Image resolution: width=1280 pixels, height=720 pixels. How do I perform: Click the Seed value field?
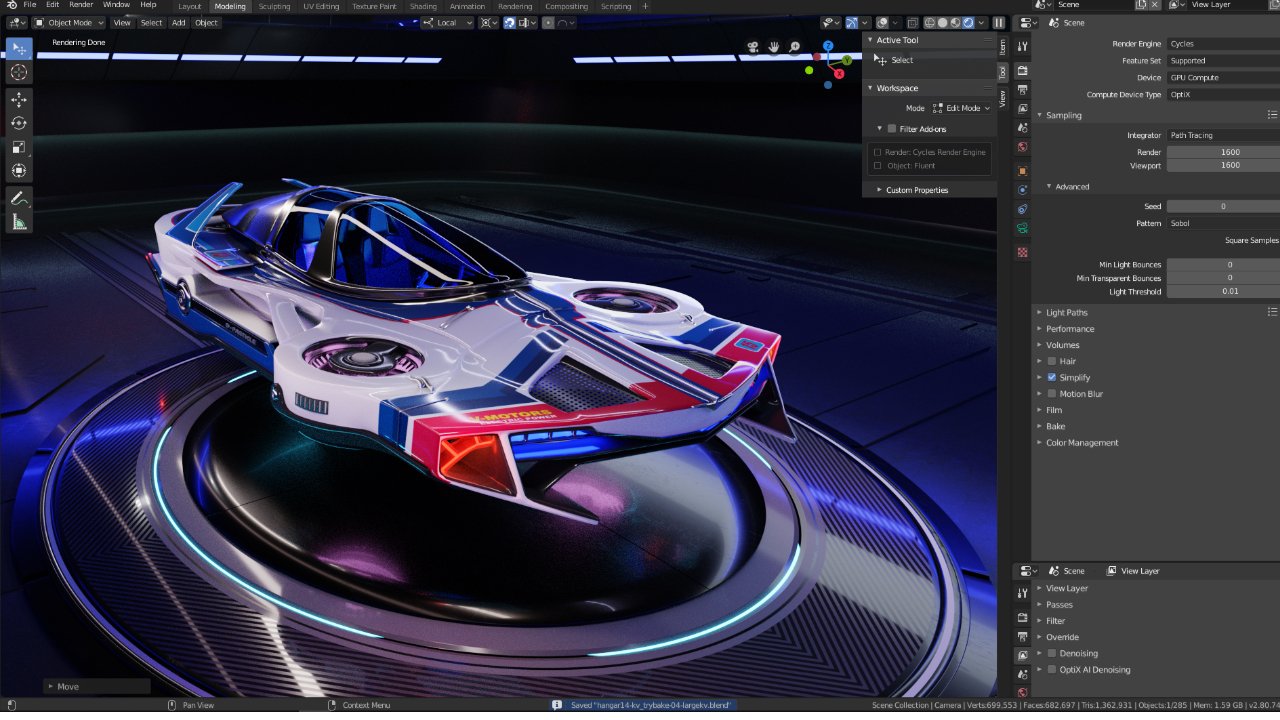pyautogui.click(x=1222, y=207)
